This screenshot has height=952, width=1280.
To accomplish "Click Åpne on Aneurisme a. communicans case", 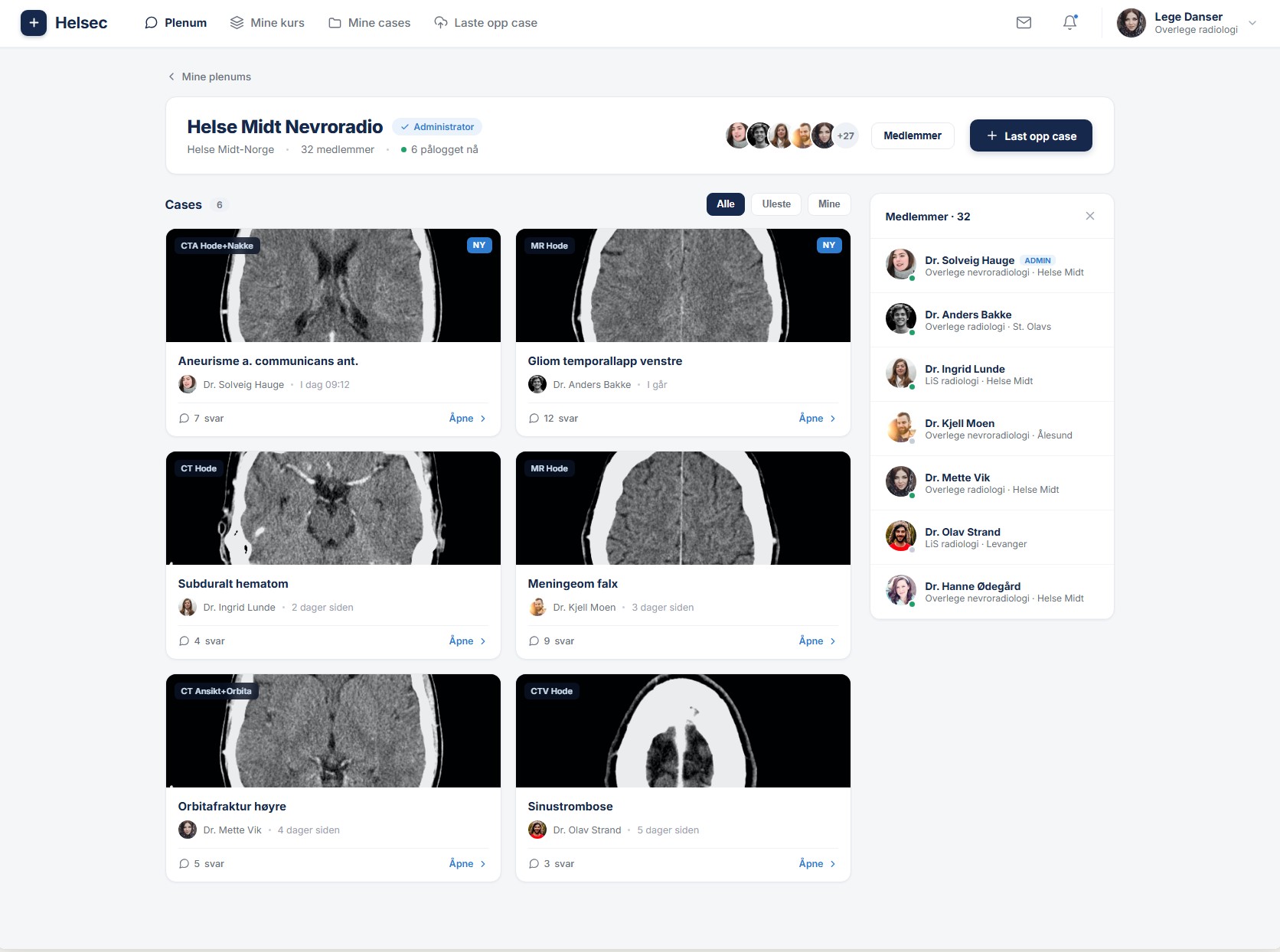I will 468,419.
